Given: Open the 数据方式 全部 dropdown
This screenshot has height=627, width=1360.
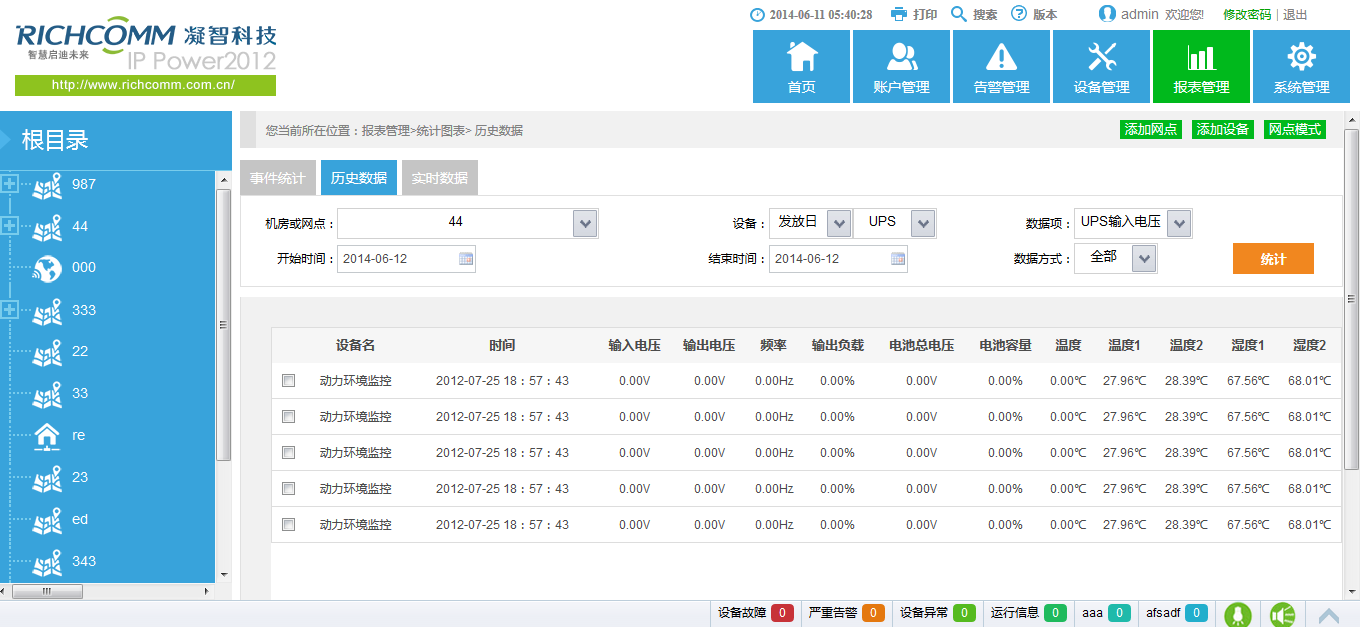Looking at the screenshot, I should click(1145, 259).
